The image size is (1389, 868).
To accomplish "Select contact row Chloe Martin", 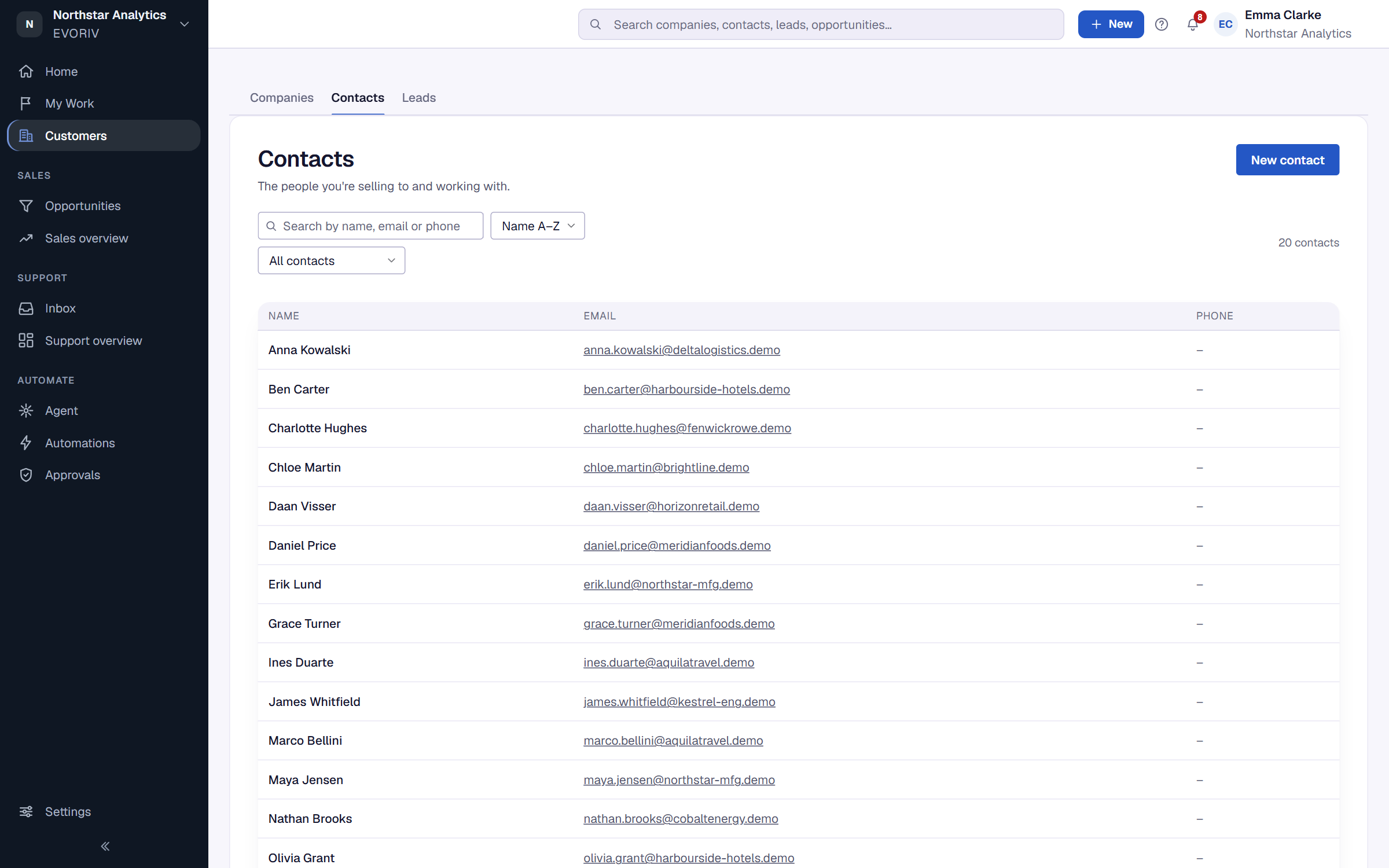I will (x=799, y=468).
